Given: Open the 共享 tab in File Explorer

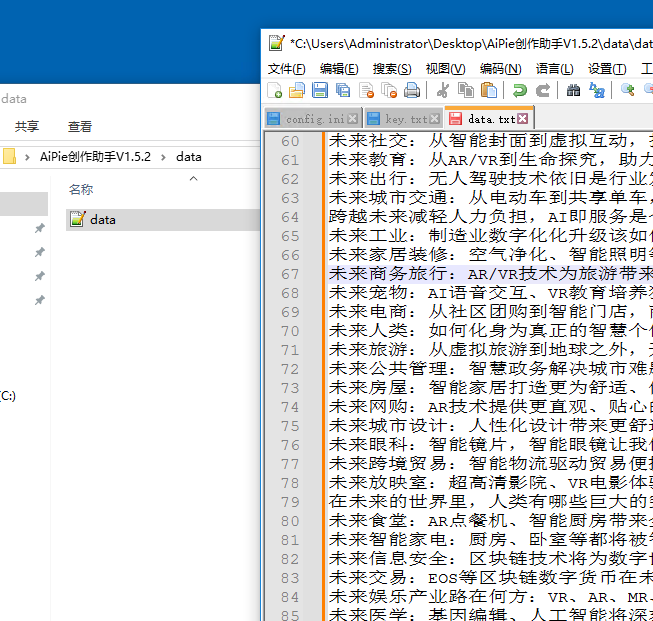Looking at the screenshot, I should [27, 126].
